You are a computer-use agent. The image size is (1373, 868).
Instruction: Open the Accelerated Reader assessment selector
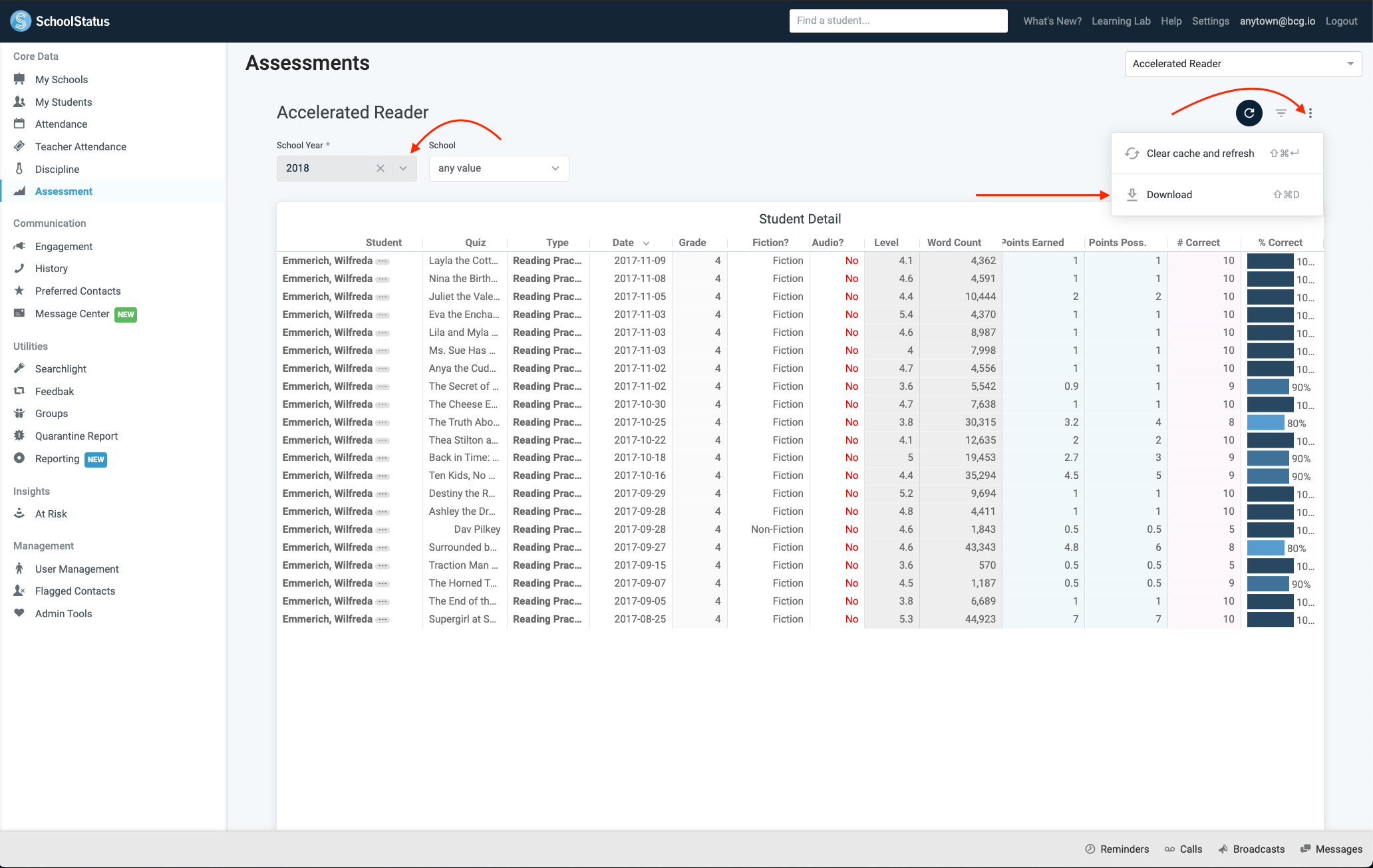(1243, 64)
